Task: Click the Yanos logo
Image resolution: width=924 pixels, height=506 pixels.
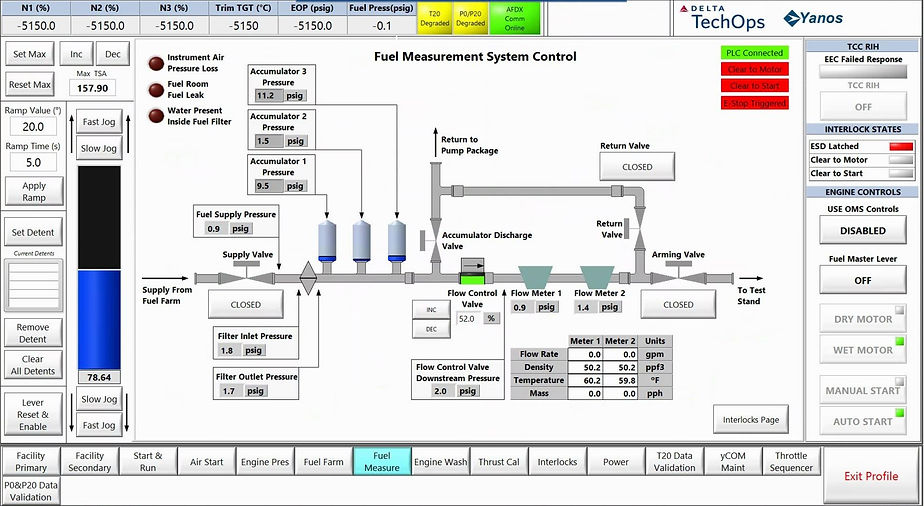Action: pos(813,18)
